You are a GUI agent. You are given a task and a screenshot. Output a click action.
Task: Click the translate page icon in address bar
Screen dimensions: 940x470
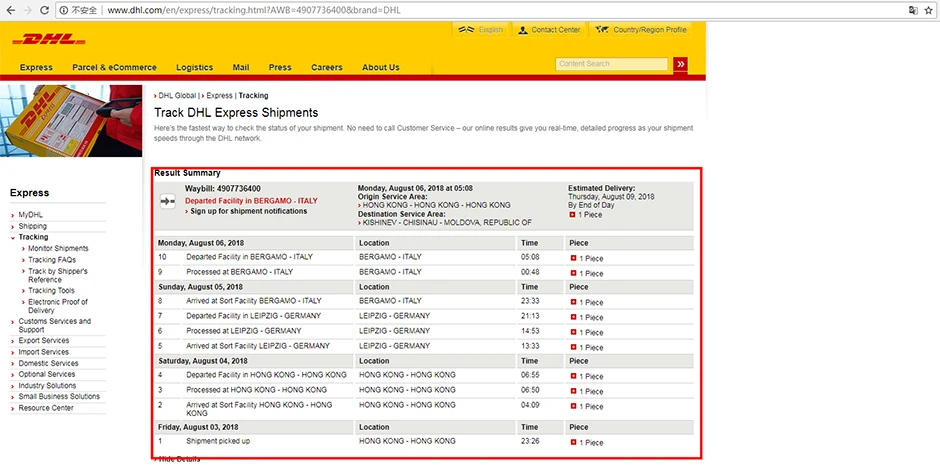pyautogui.click(x=912, y=10)
